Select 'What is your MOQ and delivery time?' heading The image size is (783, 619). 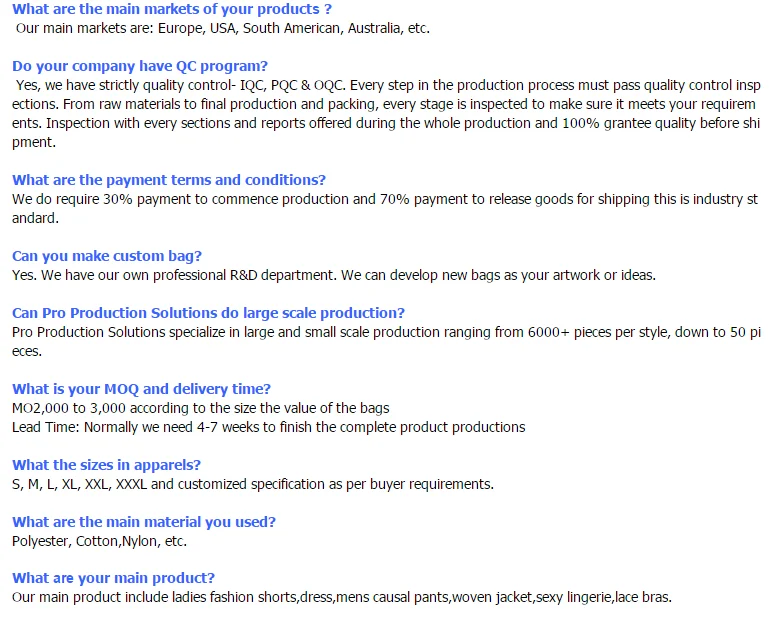tap(141, 389)
